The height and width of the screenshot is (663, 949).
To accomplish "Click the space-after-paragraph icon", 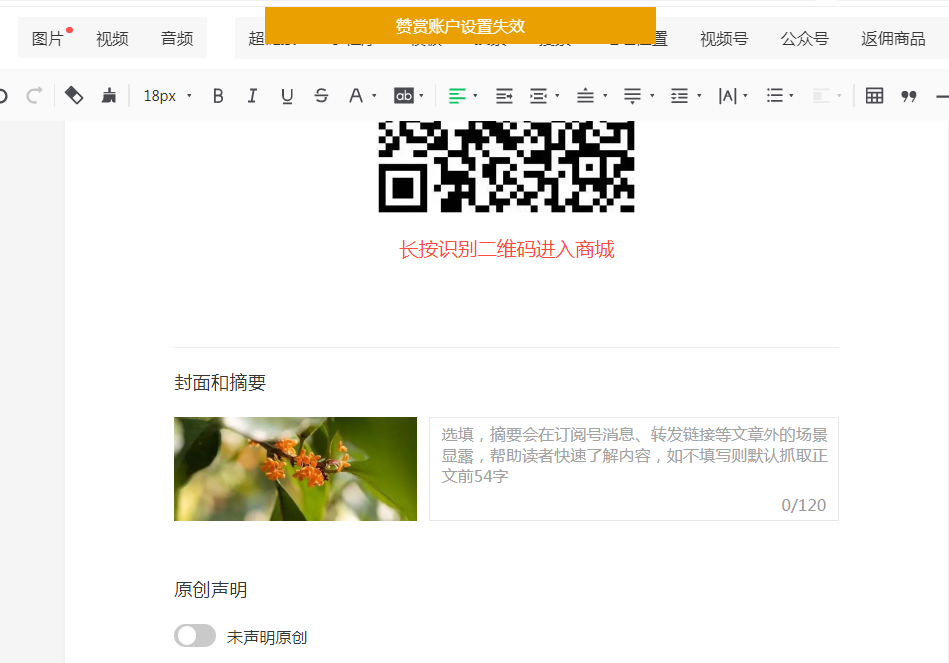I will click(632, 96).
